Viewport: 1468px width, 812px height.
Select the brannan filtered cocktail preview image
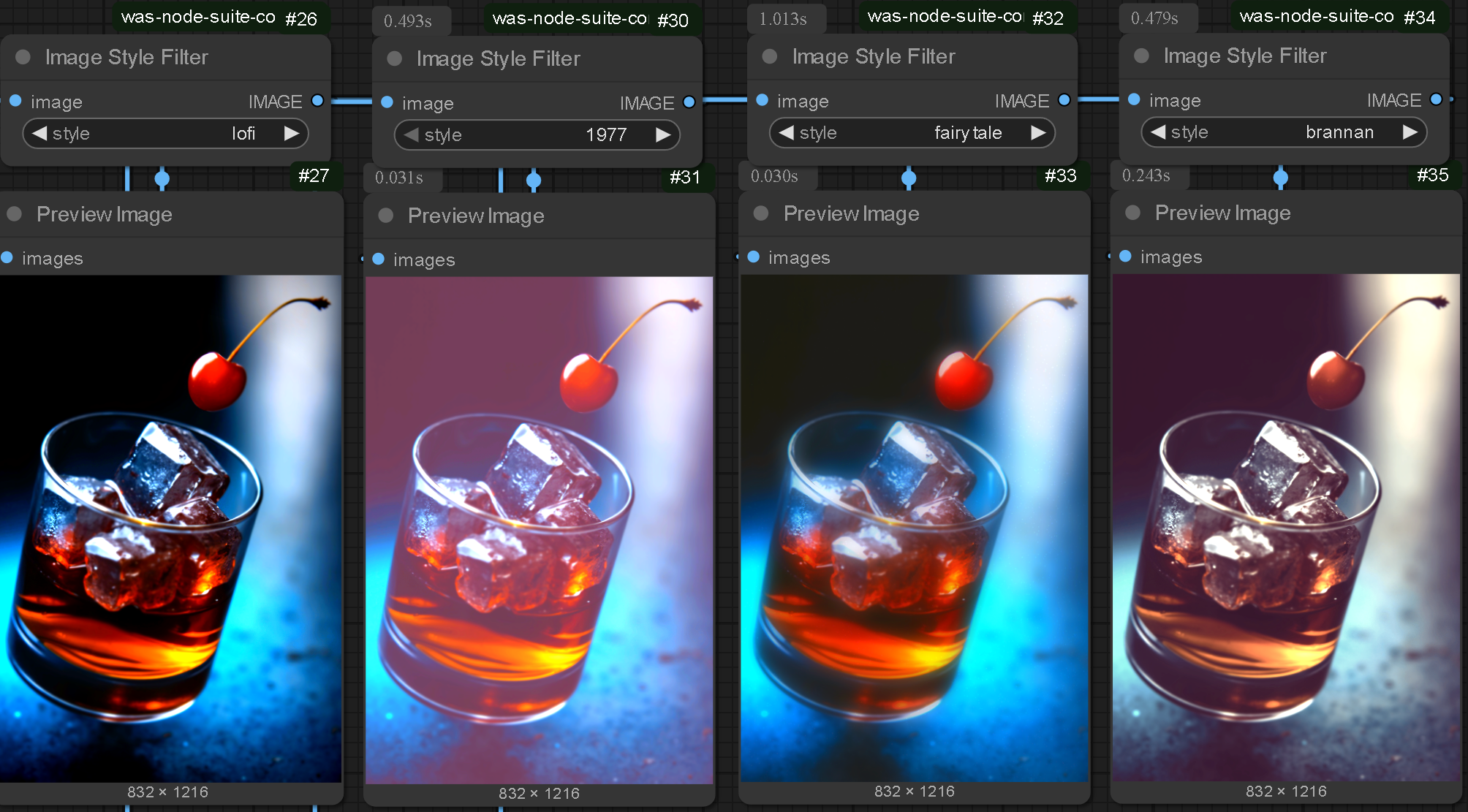pos(1286,527)
